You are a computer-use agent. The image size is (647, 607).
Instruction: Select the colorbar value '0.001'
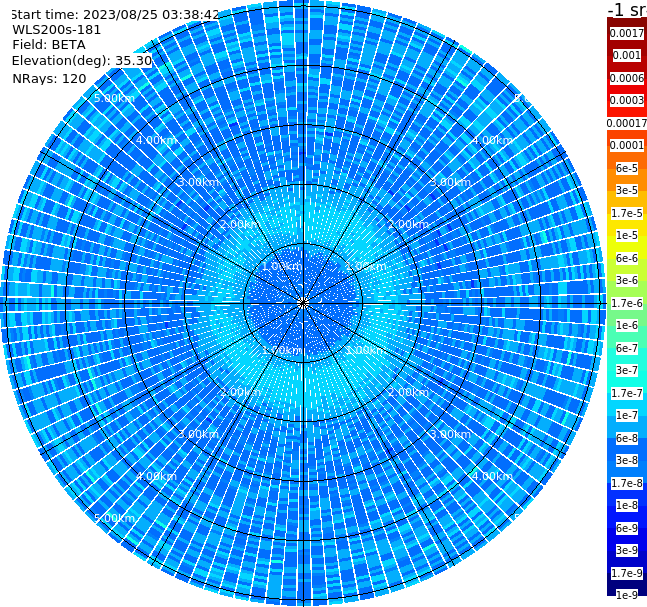pyautogui.click(x=627, y=55)
